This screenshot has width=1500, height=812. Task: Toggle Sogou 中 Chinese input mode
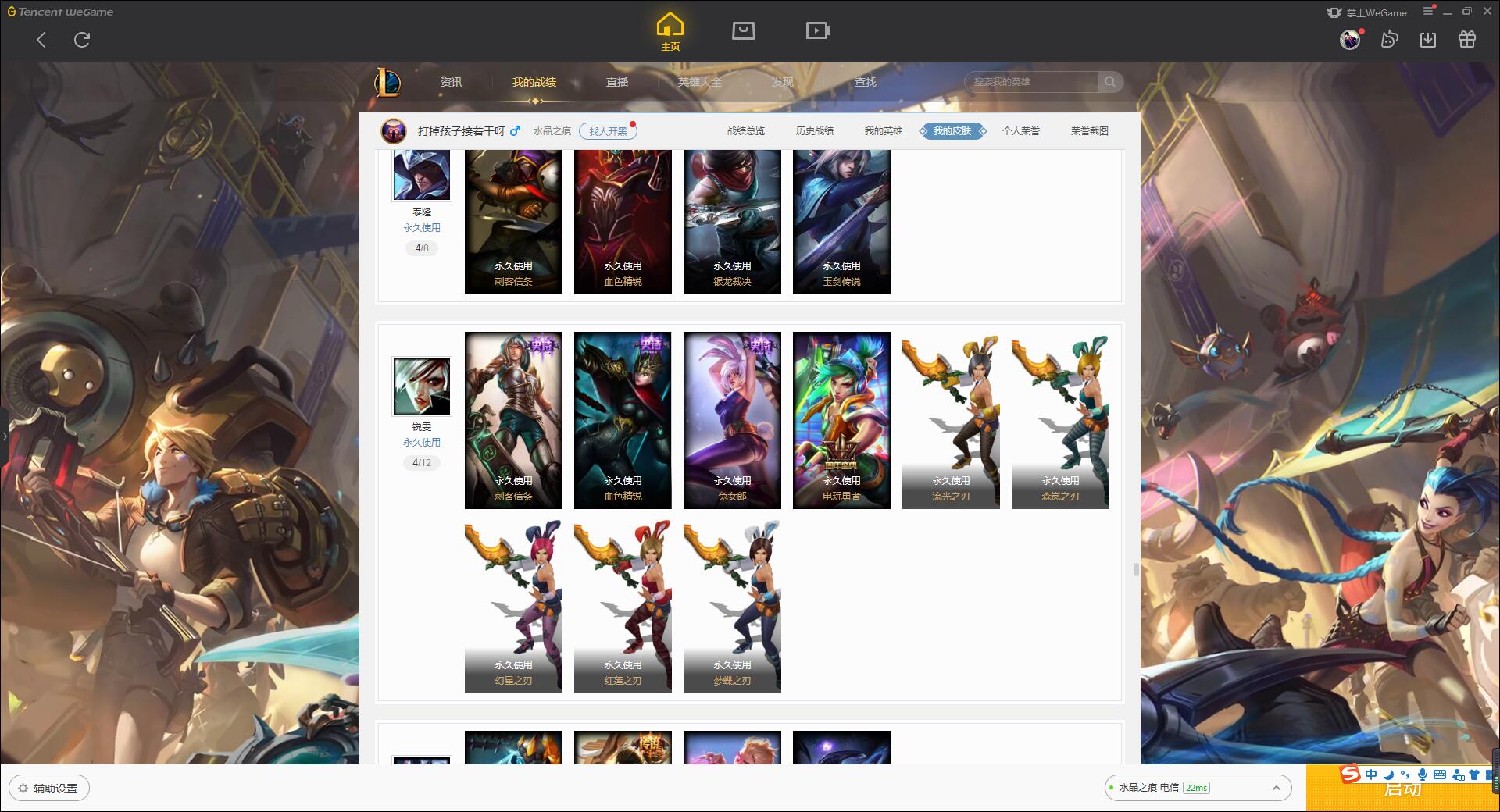click(1371, 775)
